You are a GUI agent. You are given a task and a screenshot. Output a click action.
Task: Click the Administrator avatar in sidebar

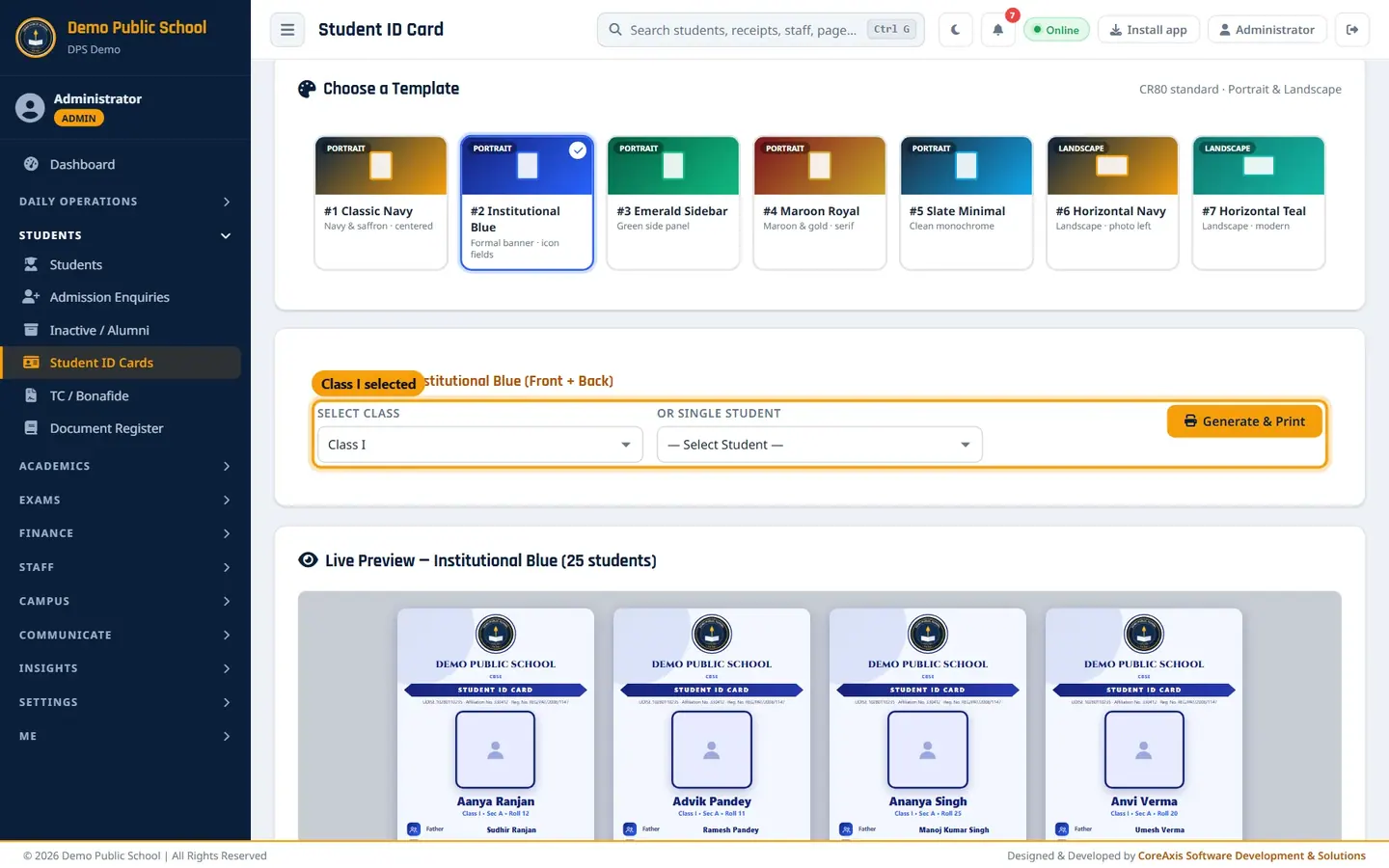click(30, 108)
